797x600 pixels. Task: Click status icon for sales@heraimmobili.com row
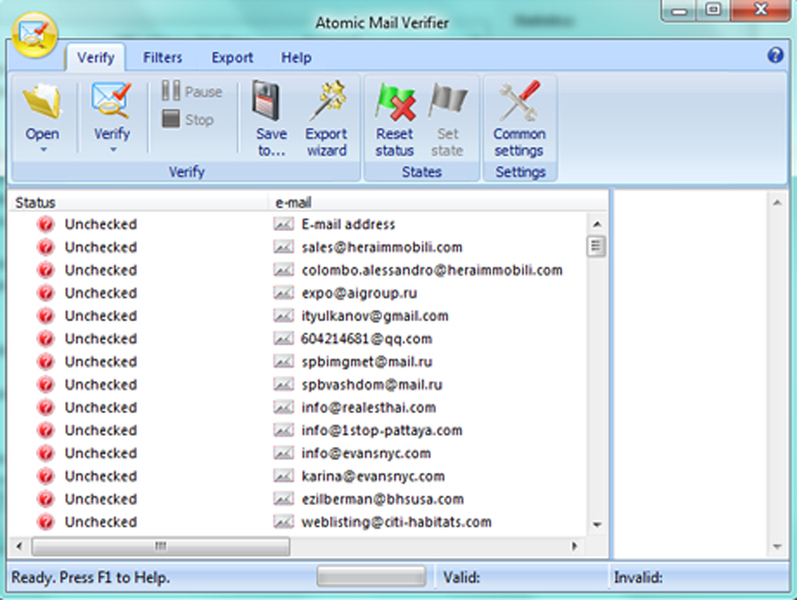(x=46, y=247)
